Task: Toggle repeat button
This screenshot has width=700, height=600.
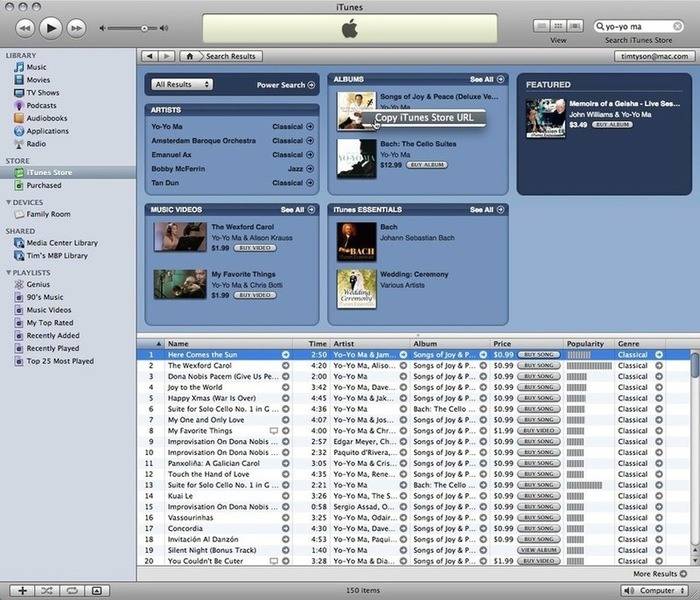Action: click(x=72, y=591)
